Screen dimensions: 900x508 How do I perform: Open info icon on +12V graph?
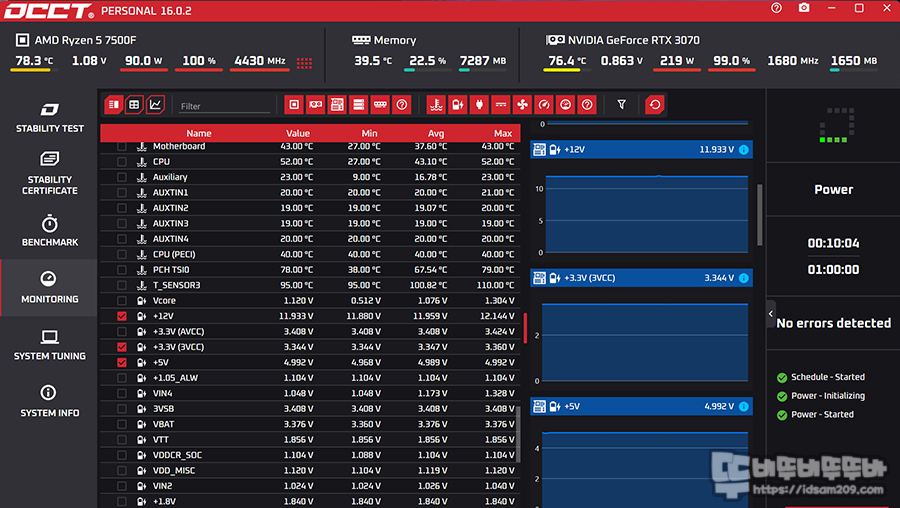point(744,150)
